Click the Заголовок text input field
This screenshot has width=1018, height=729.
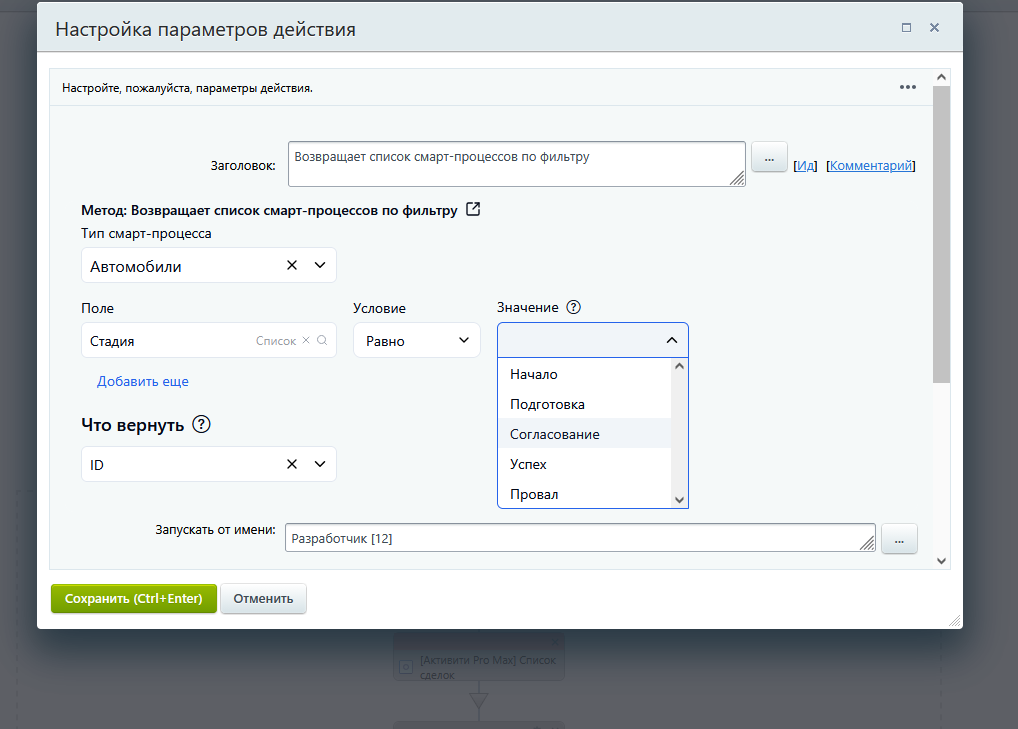[516, 163]
